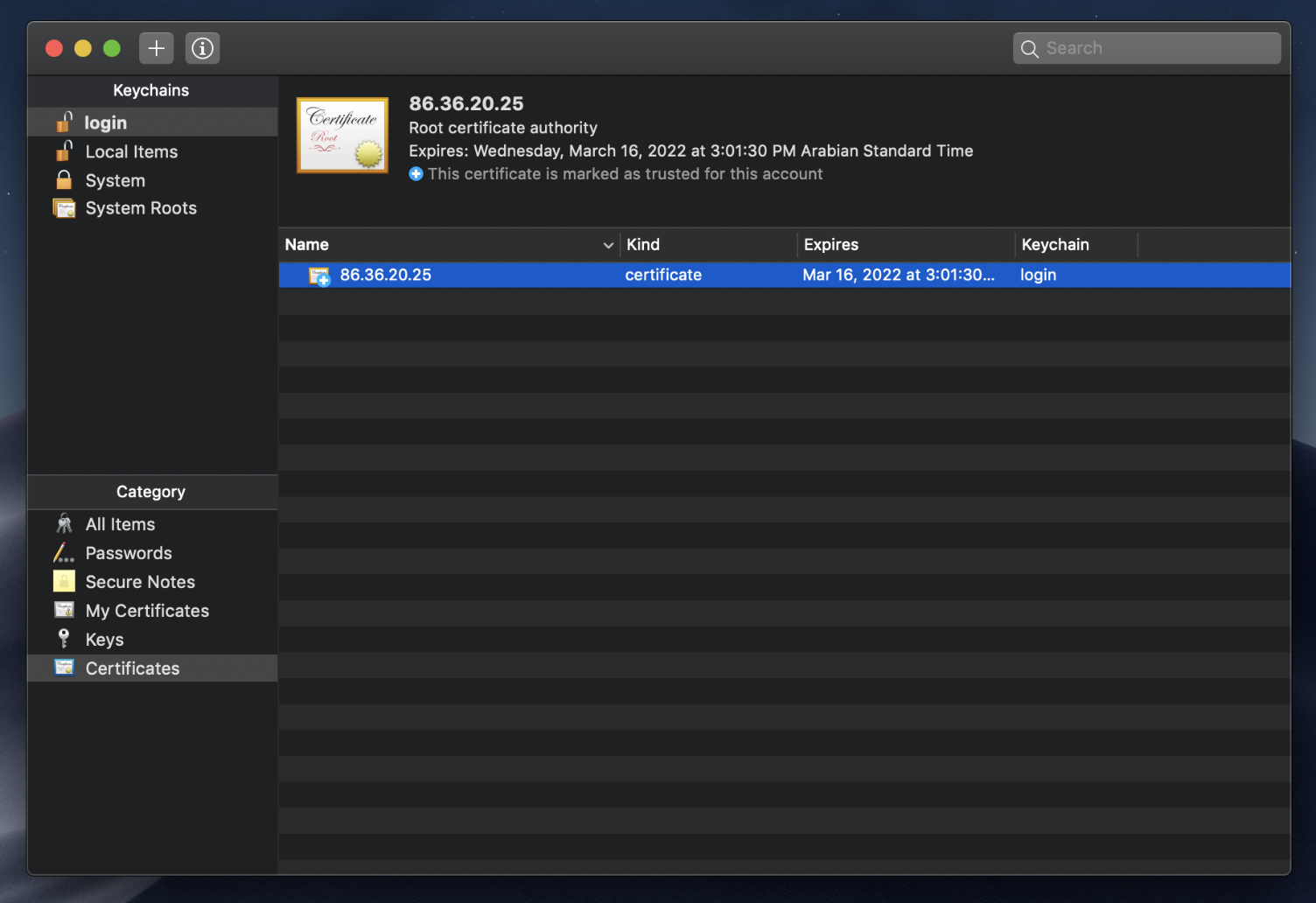This screenshot has height=903, width=1316.
Task: Sort by the Kind column header
Action: click(x=710, y=245)
